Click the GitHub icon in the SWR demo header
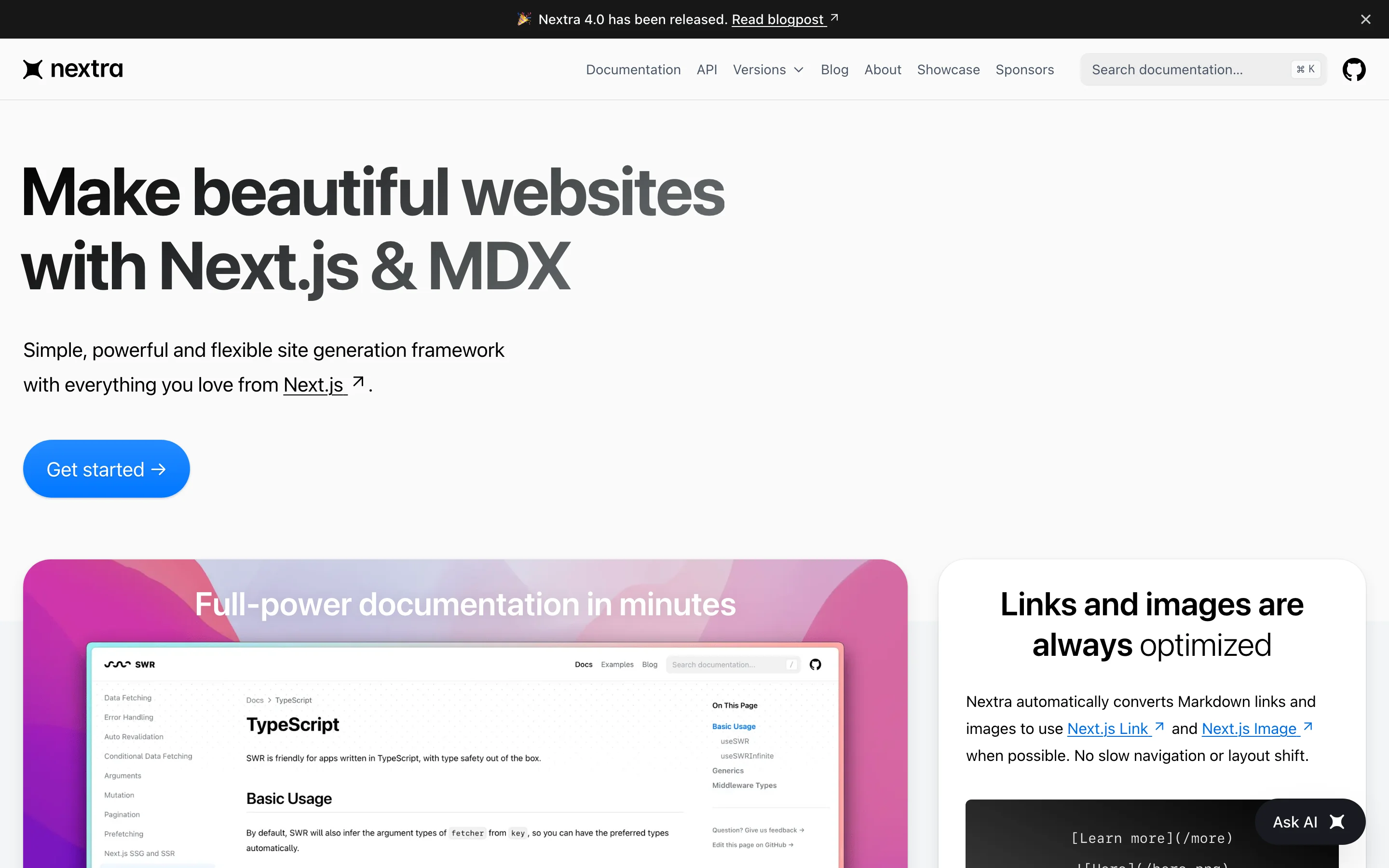 tap(815, 664)
